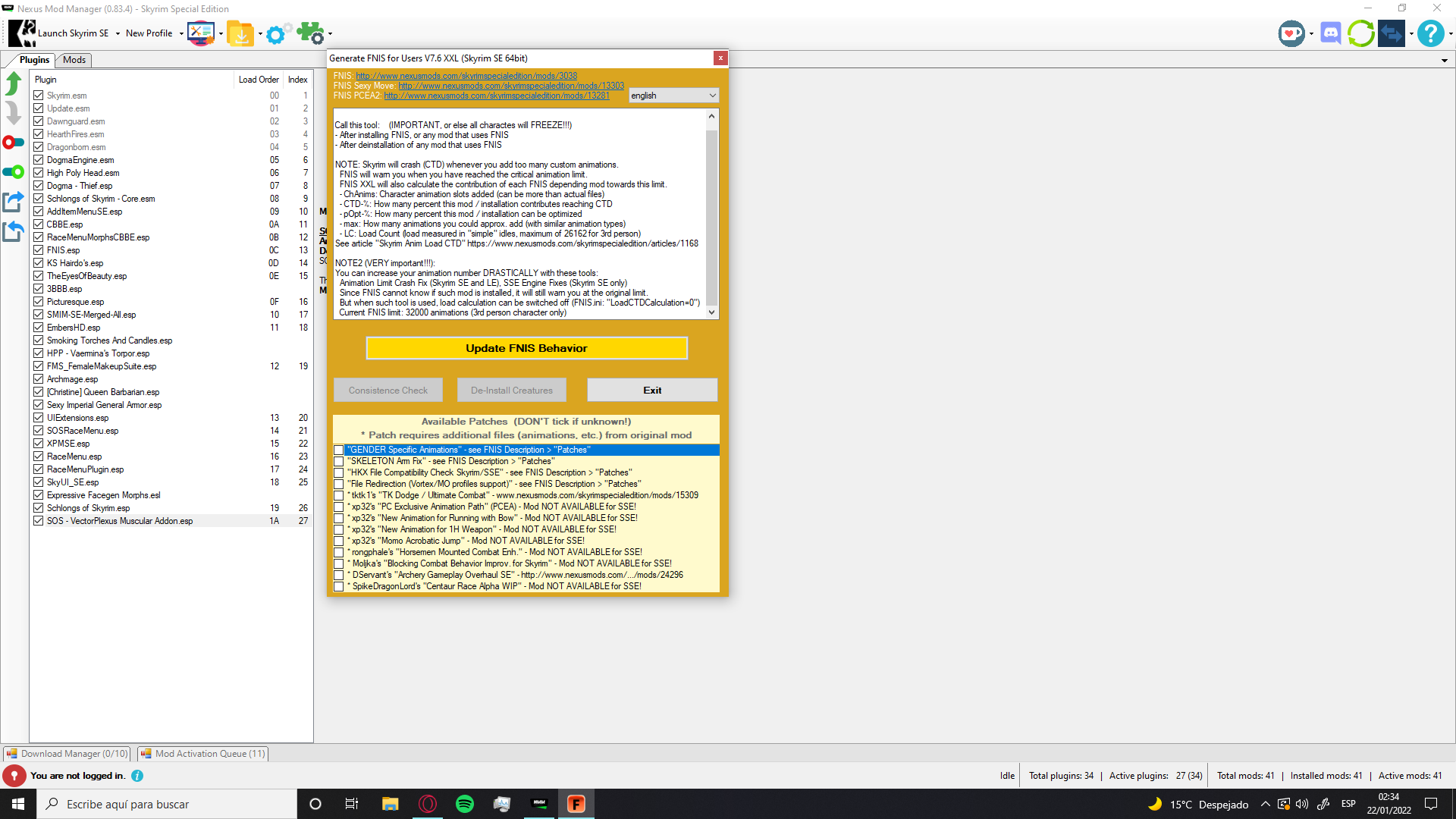Image resolution: width=1456 pixels, height=819 pixels.
Task: Open the Mod Activation Queue tab
Action: pyautogui.click(x=203, y=754)
